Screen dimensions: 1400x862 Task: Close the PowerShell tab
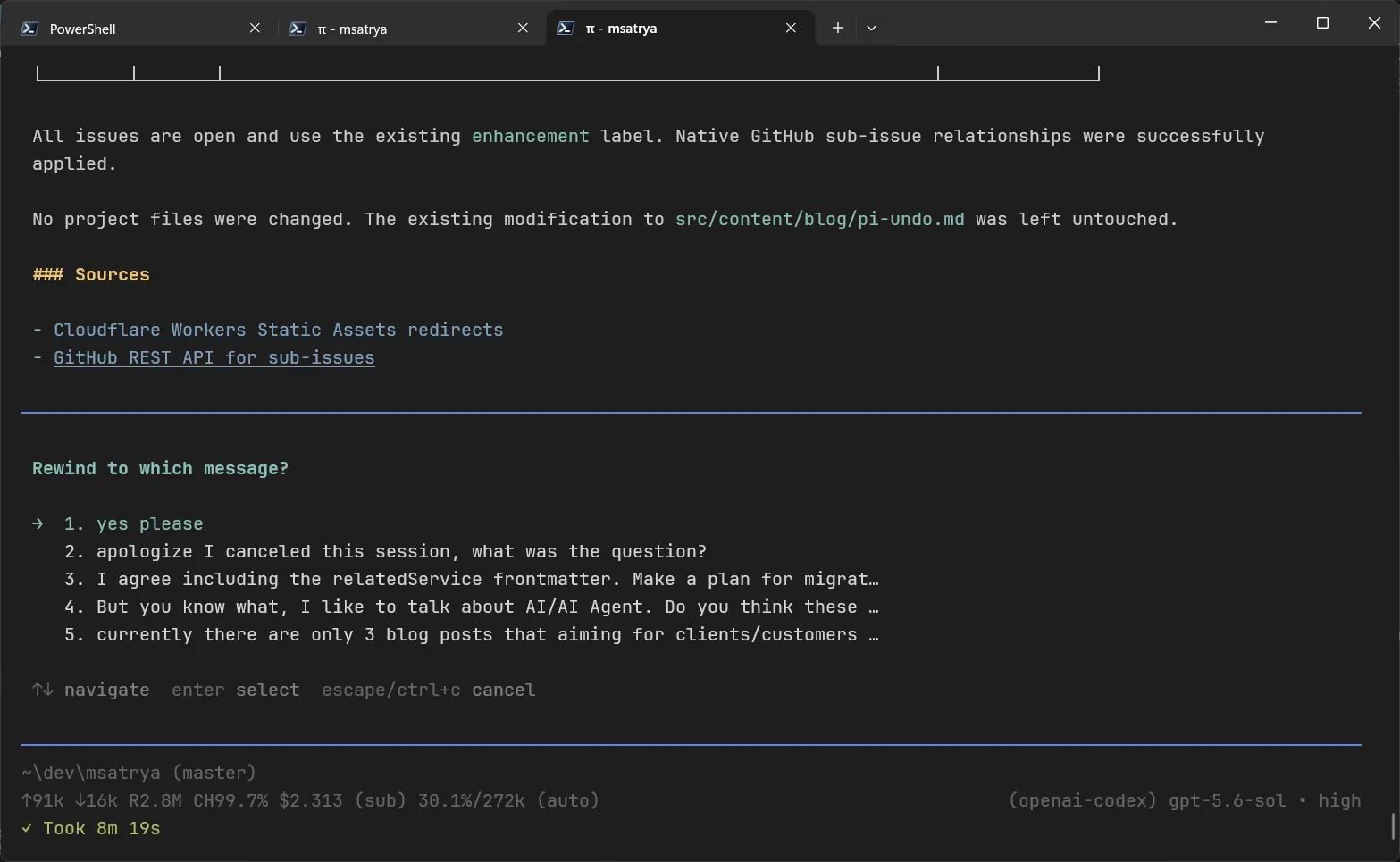pos(255,28)
